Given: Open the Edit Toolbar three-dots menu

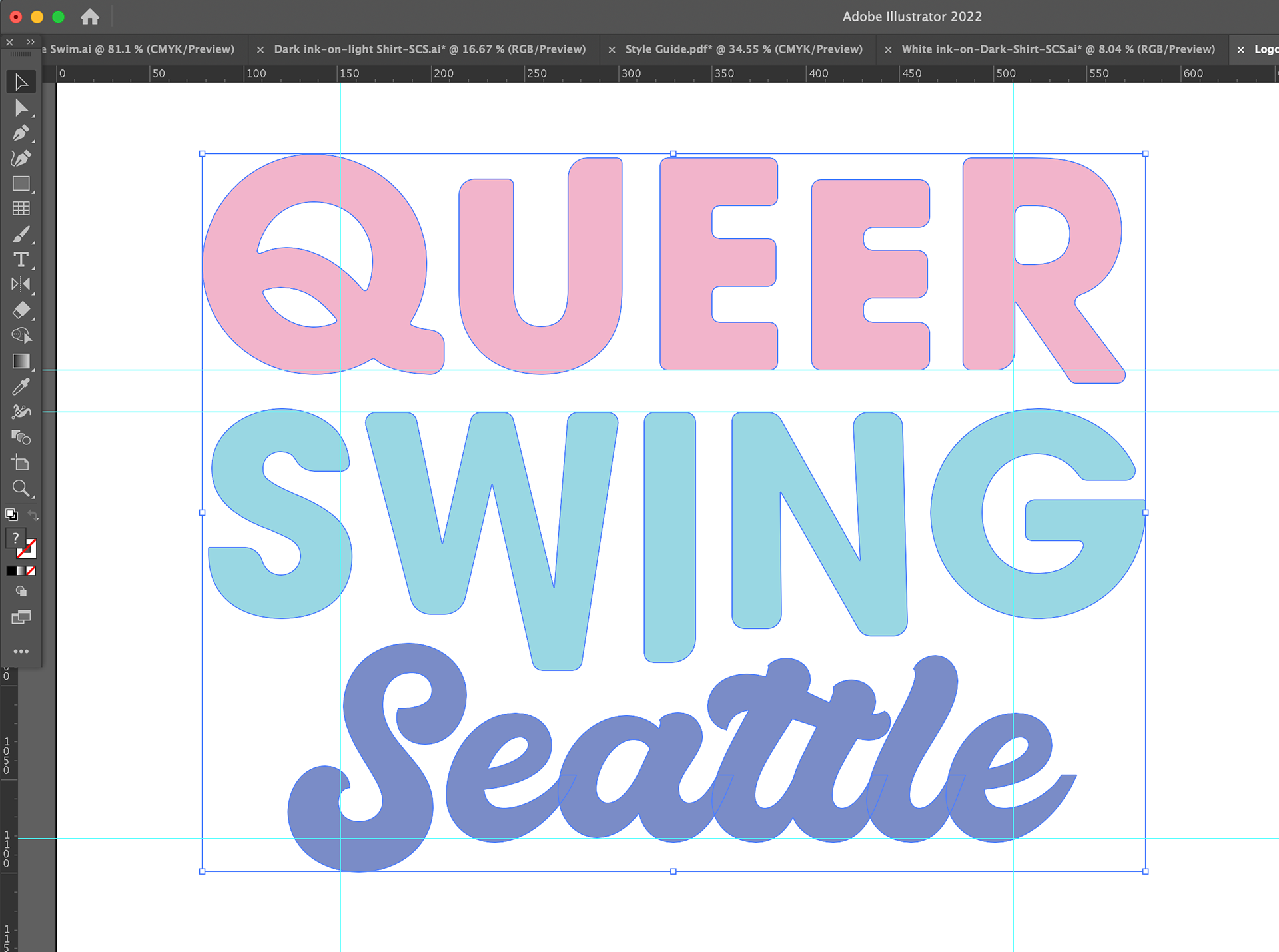Looking at the screenshot, I should point(21,651).
